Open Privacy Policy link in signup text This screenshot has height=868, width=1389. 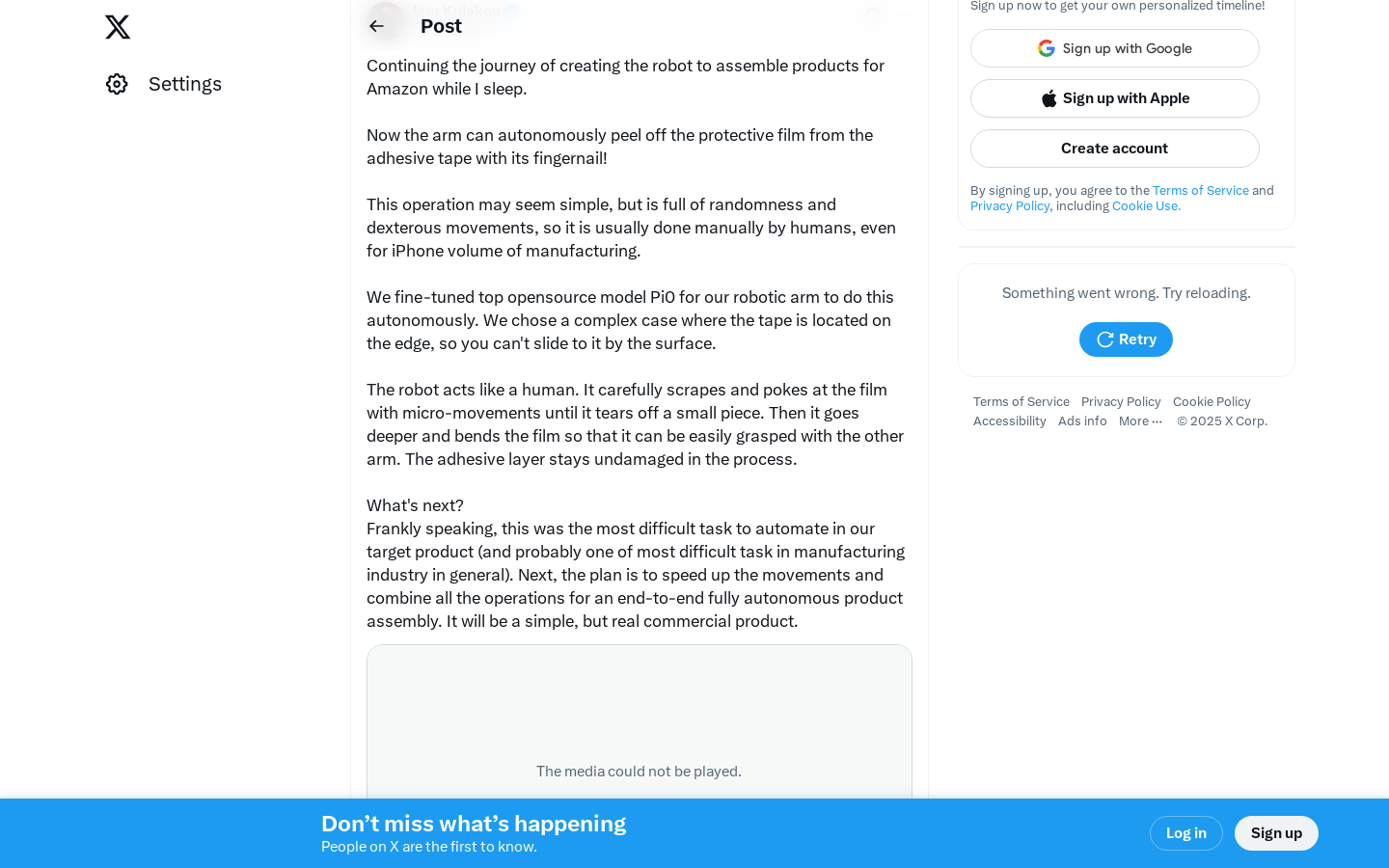click(1010, 206)
